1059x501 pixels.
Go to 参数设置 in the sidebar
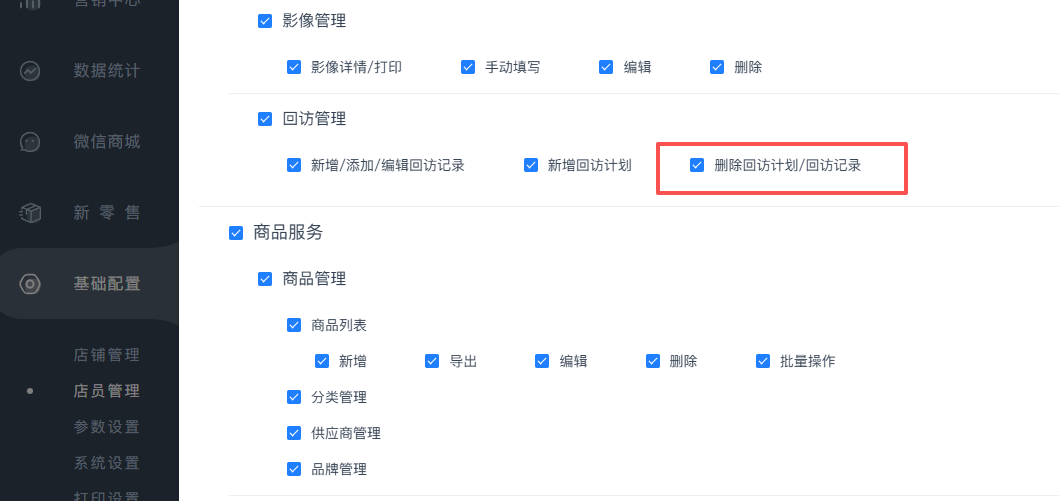(106, 427)
